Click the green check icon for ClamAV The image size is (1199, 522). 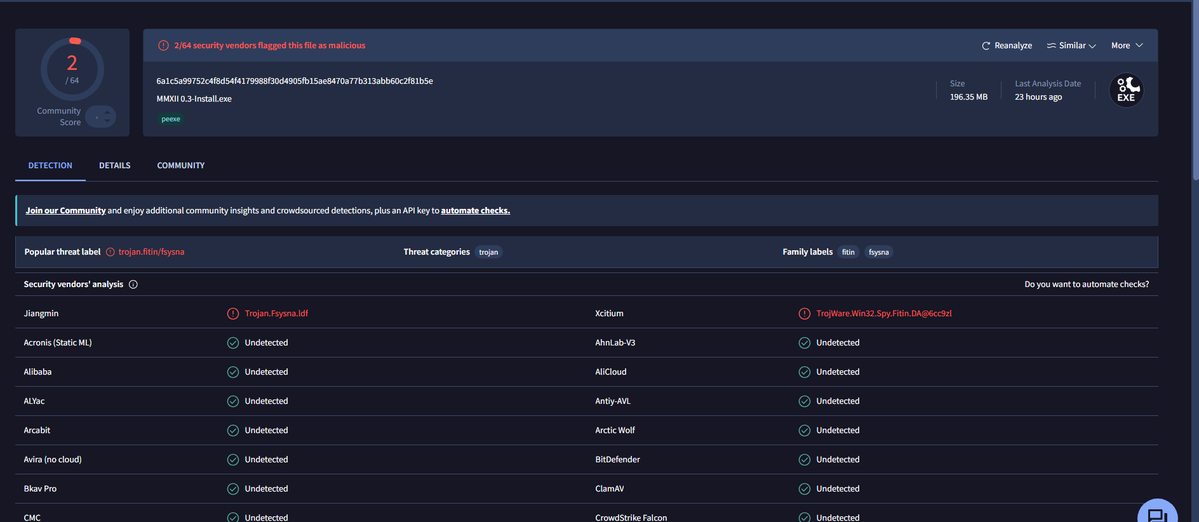coord(804,488)
